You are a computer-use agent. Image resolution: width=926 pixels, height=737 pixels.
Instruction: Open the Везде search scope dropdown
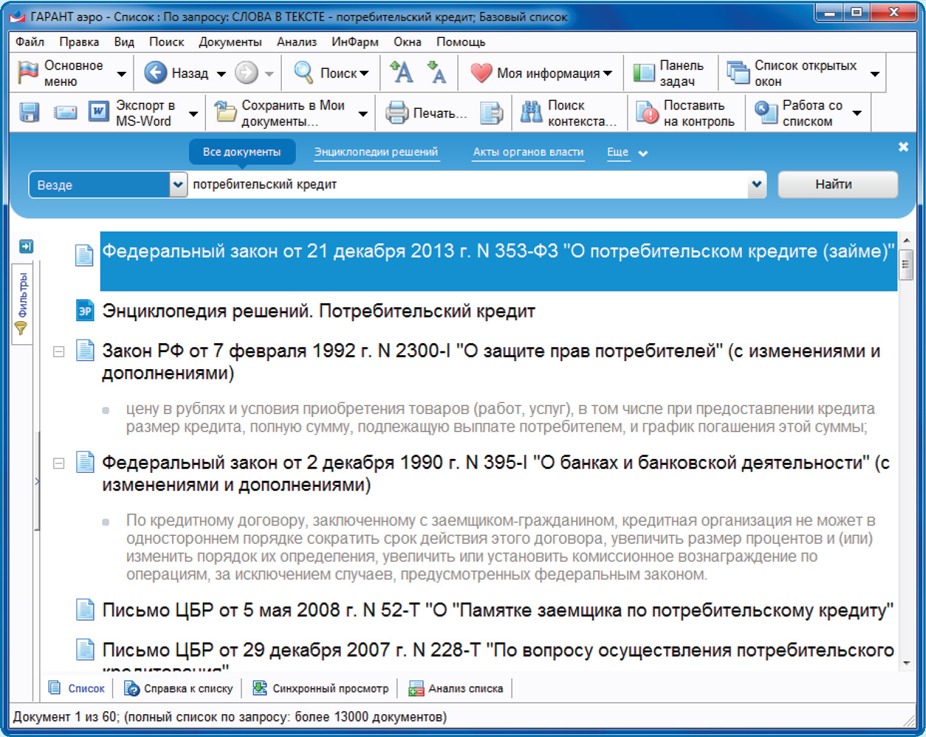(x=178, y=185)
